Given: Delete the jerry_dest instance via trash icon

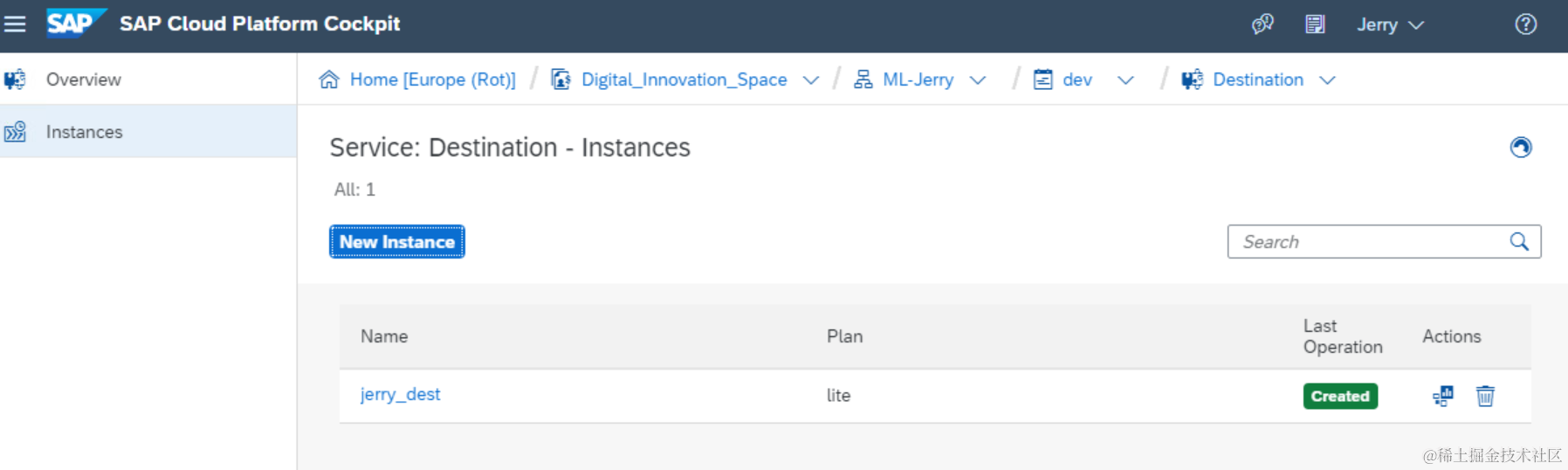Looking at the screenshot, I should pyautogui.click(x=1485, y=396).
